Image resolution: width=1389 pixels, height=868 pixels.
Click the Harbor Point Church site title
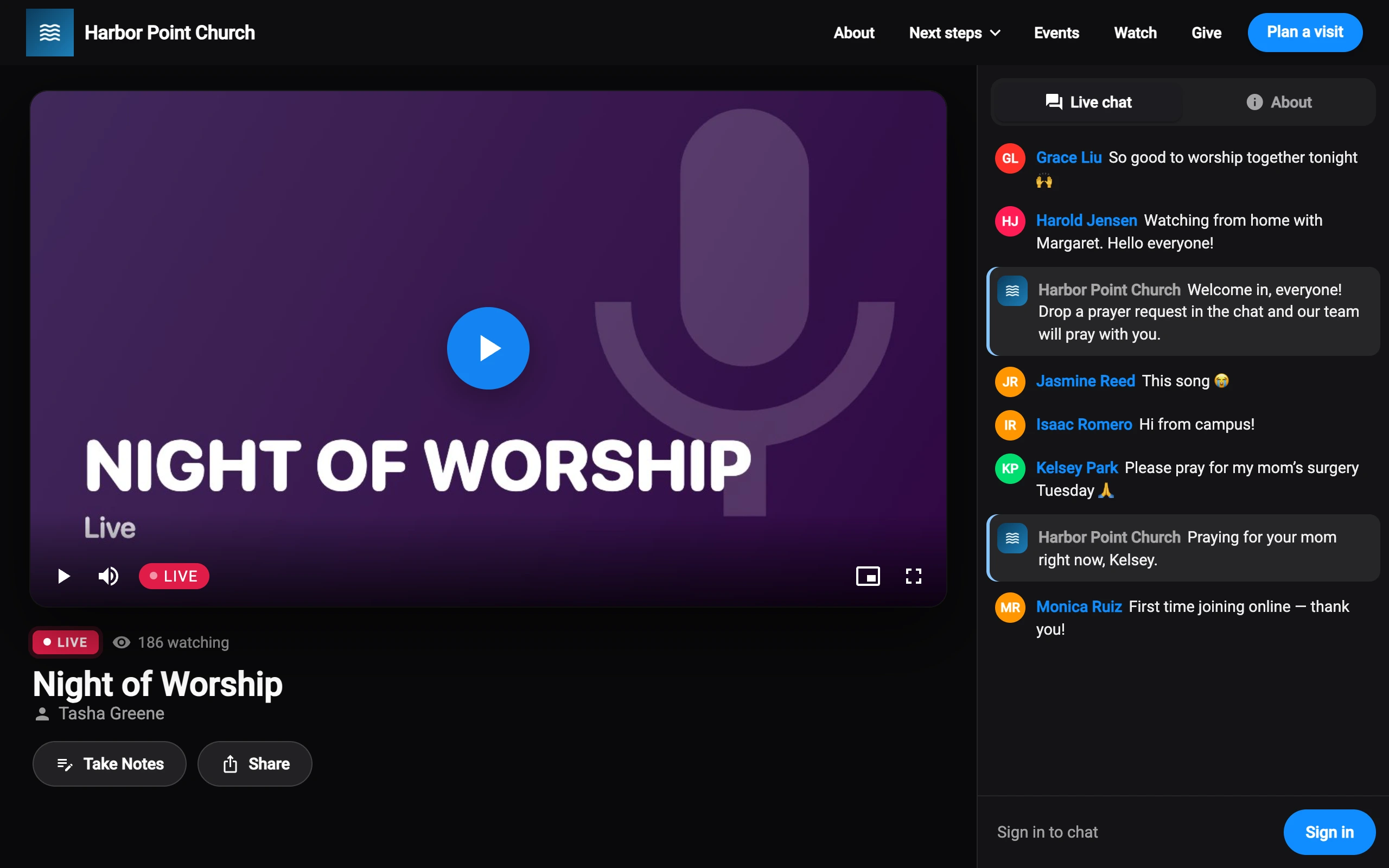click(169, 33)
